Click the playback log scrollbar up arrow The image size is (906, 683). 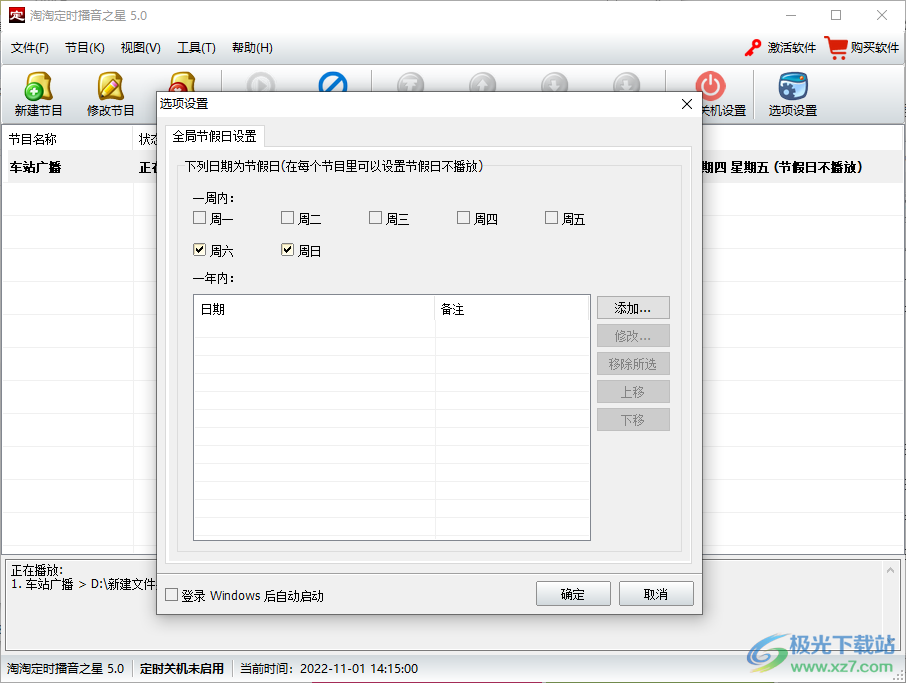click(x=890, y=571)
